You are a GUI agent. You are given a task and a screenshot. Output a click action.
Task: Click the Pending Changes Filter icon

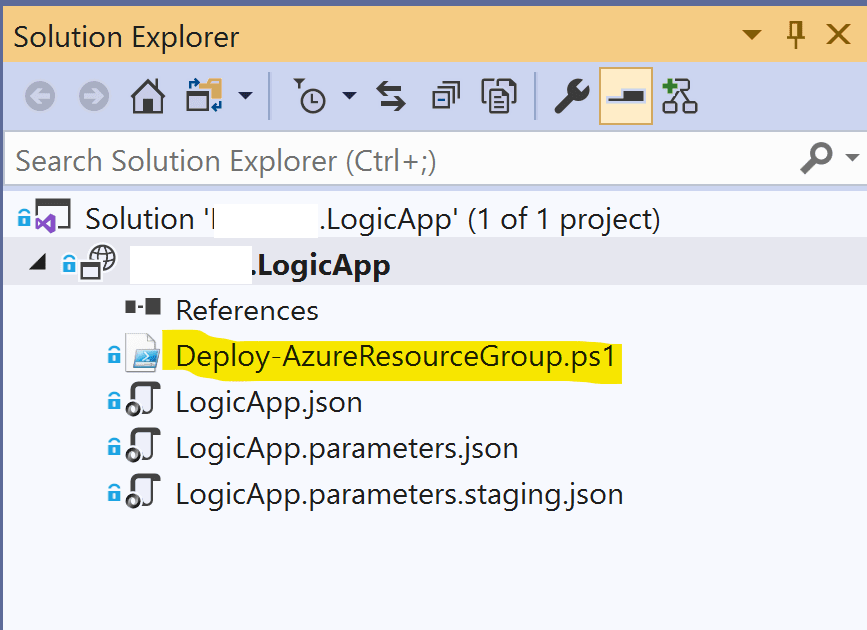[x=309, y=96]
